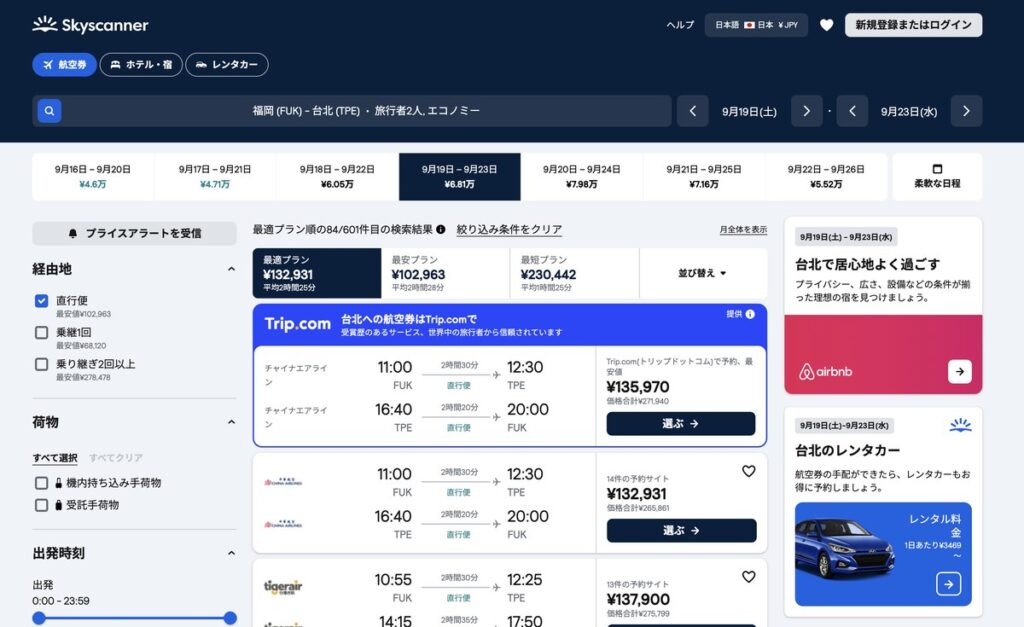
Task: Click info icon next to search results count
Action: click(x=441, y=229)
